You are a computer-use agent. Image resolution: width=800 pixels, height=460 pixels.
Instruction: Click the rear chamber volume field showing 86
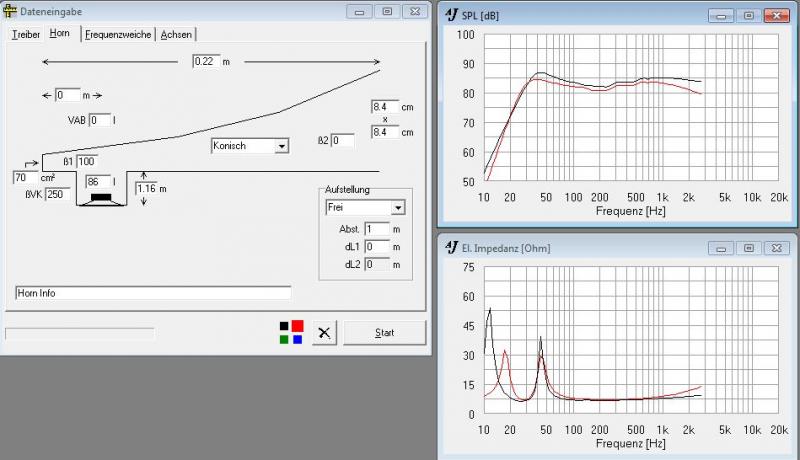pyautogui.click(x=98, y=182)
